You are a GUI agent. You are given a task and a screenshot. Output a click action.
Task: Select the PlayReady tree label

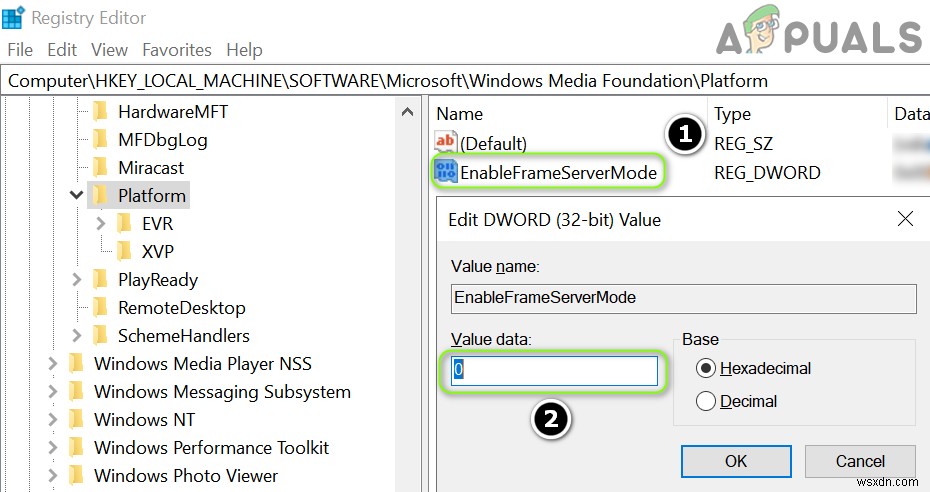pos(158,280)
